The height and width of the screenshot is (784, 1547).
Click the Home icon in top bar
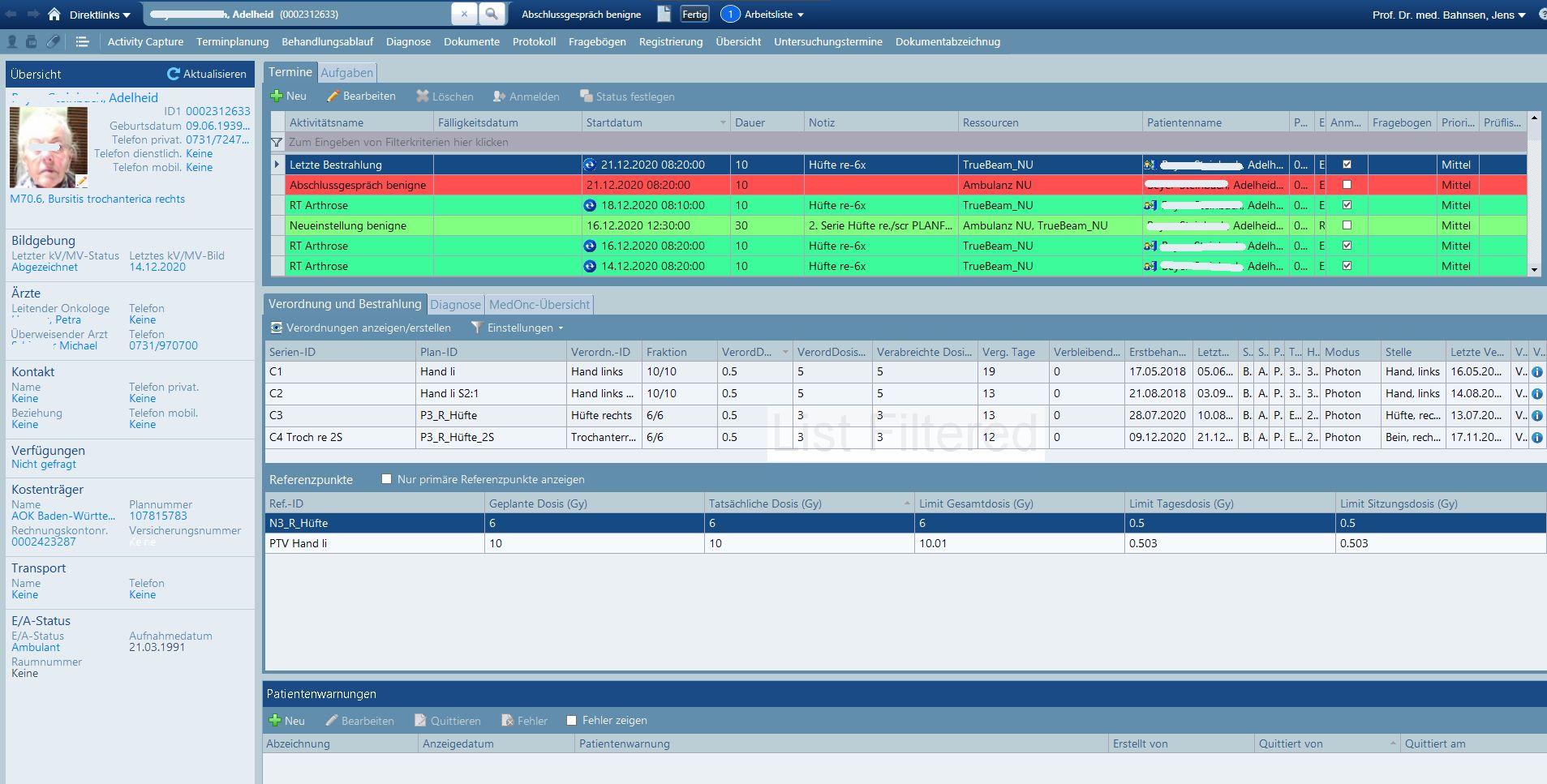pyautogui.click(x=54, y=15)
